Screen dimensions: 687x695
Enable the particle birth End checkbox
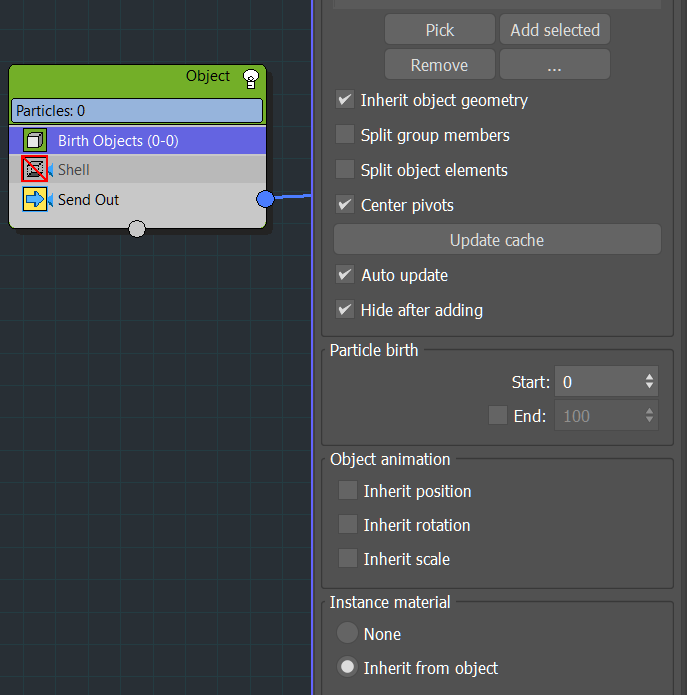pyautogui.click(x=498, y=416)
